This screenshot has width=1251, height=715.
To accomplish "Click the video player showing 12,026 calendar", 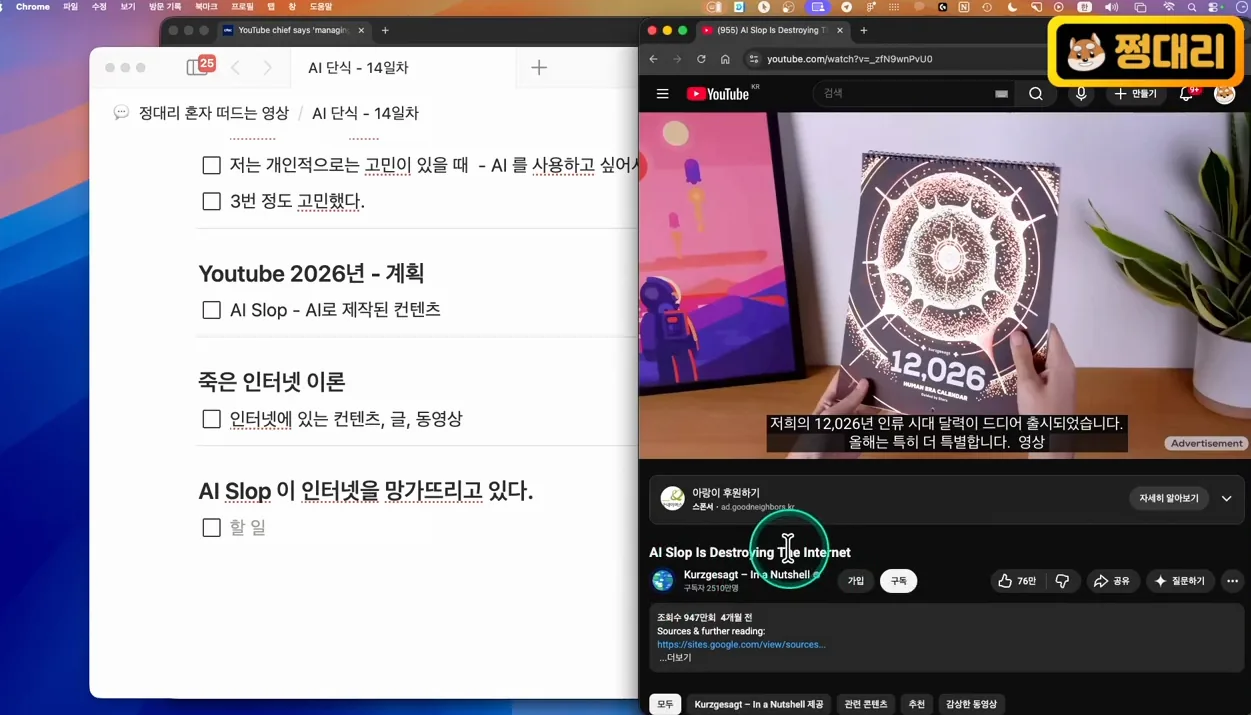I will click(944, 285).
